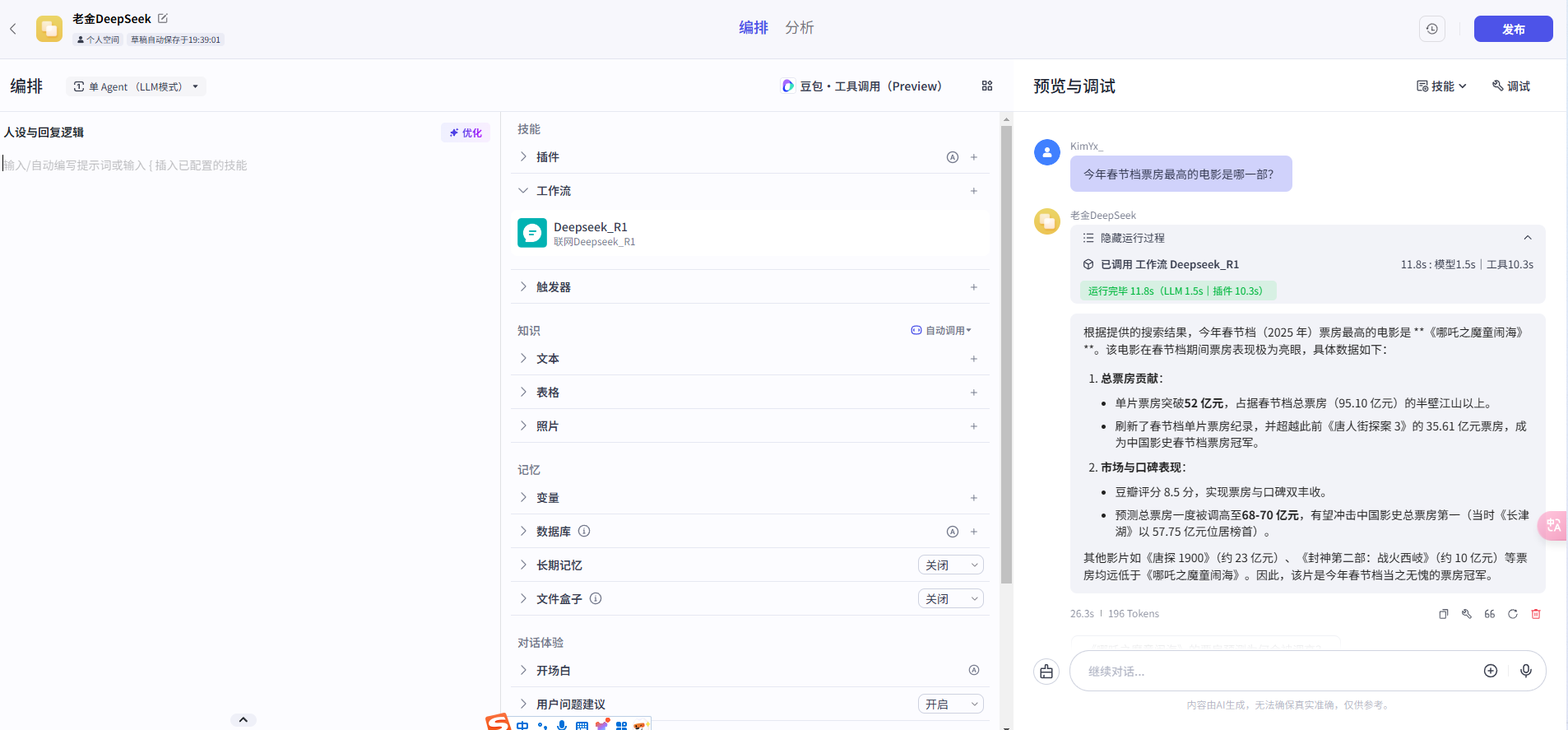The width and height of the screenshot is (1568, 730).
Task: Copy the response message
Action: point(1444,614)
